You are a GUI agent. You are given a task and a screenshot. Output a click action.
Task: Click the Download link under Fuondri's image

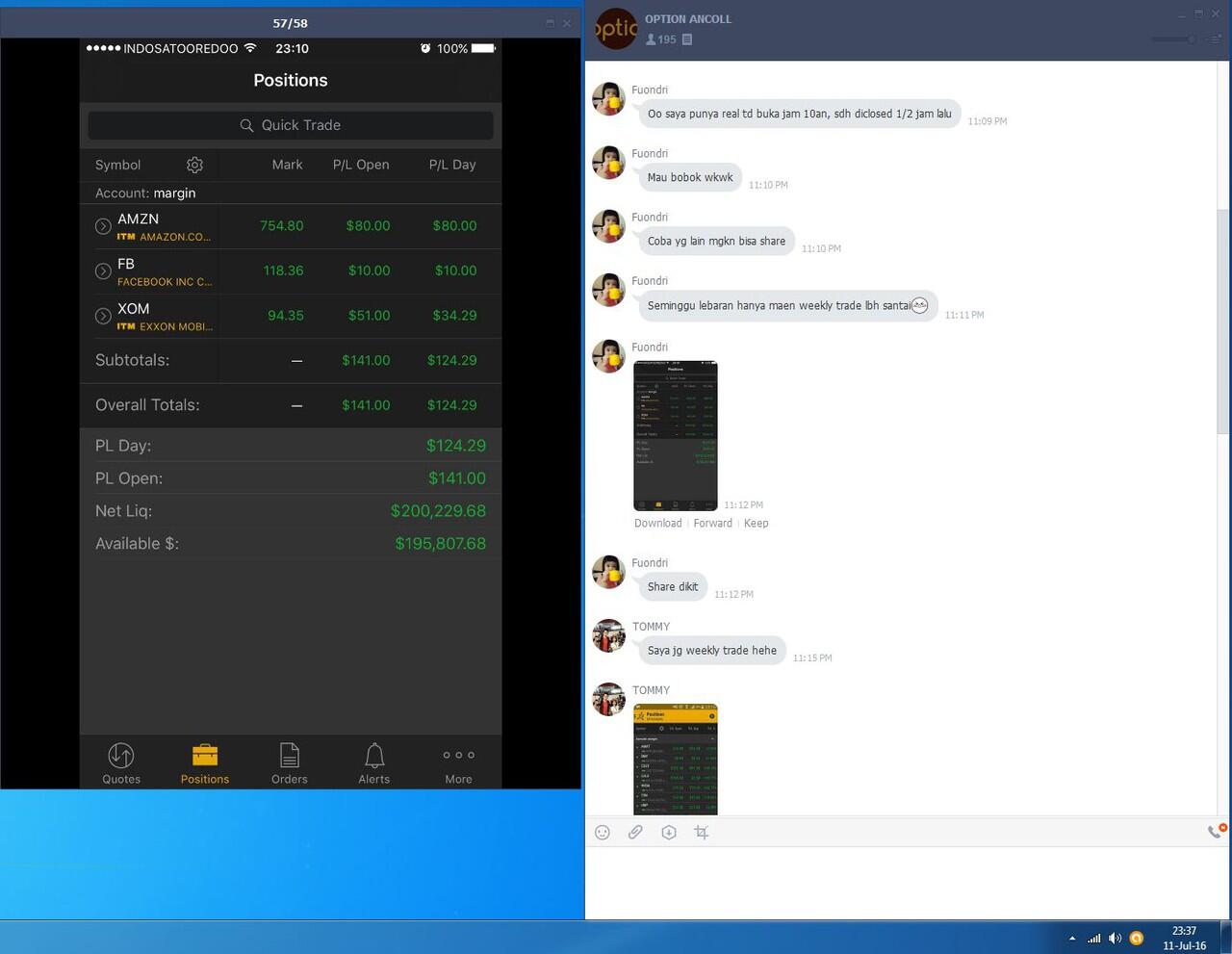click(x=657, y=524)
